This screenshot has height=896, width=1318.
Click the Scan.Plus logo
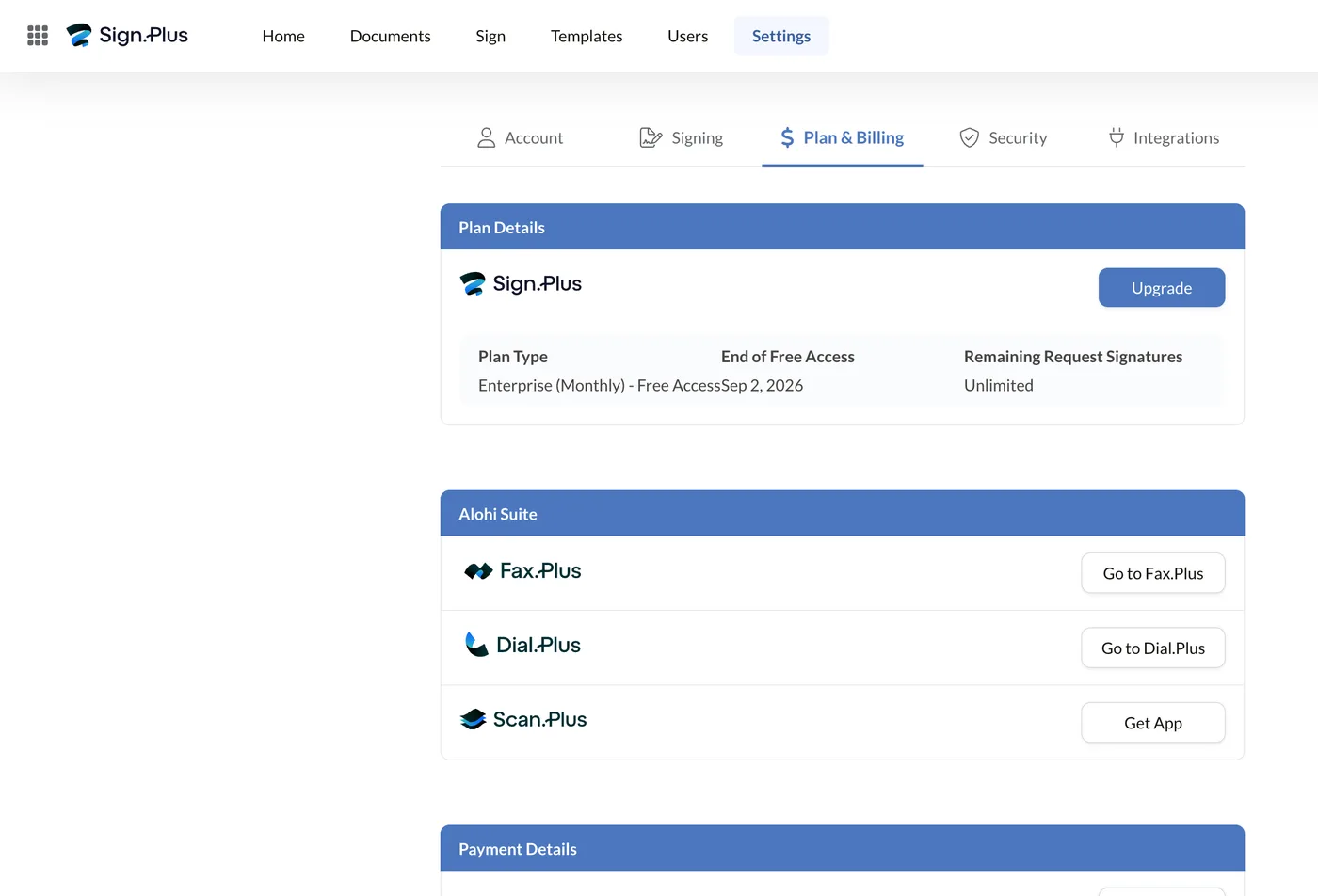(x=523, y=719)
